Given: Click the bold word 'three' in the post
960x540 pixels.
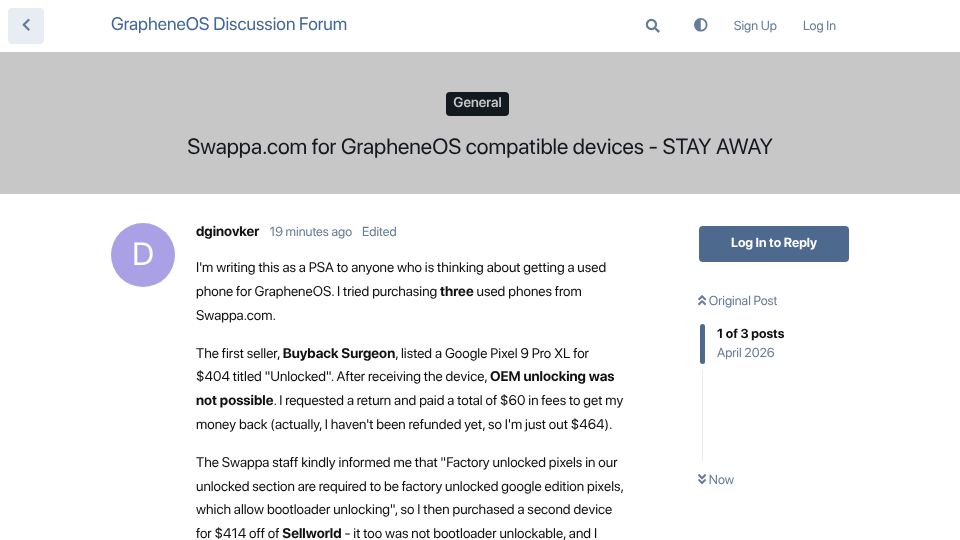Looking at the screenshot, I should click(x=456, y=291).
